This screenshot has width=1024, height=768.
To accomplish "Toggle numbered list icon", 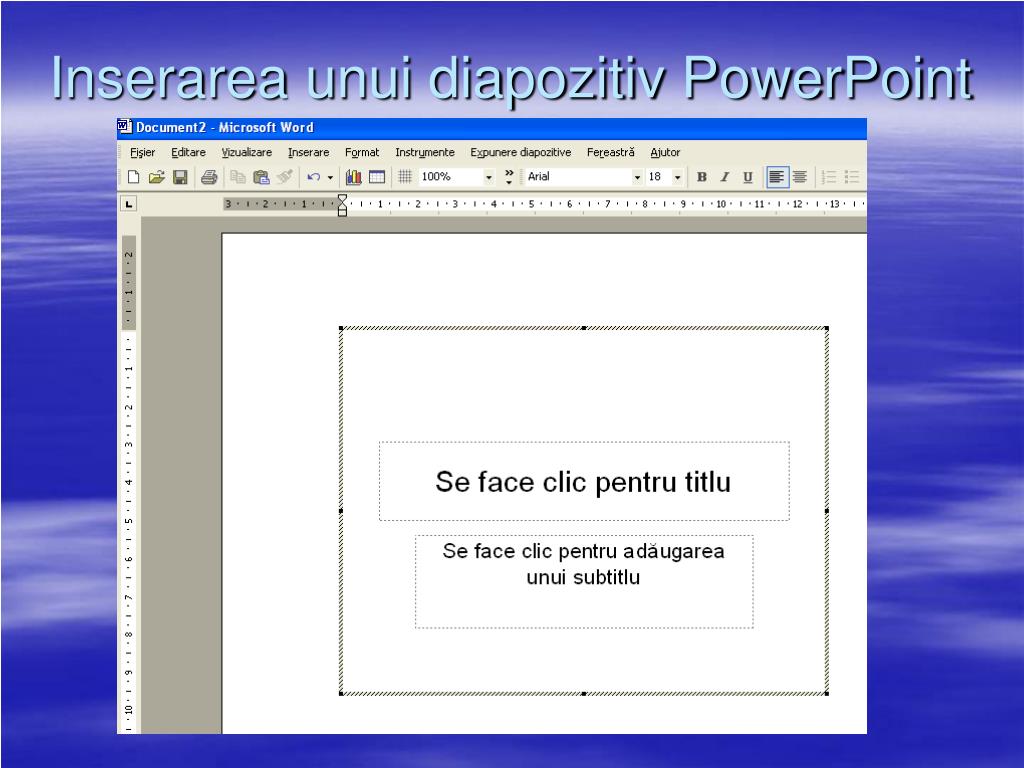I will tap(829, 177).
